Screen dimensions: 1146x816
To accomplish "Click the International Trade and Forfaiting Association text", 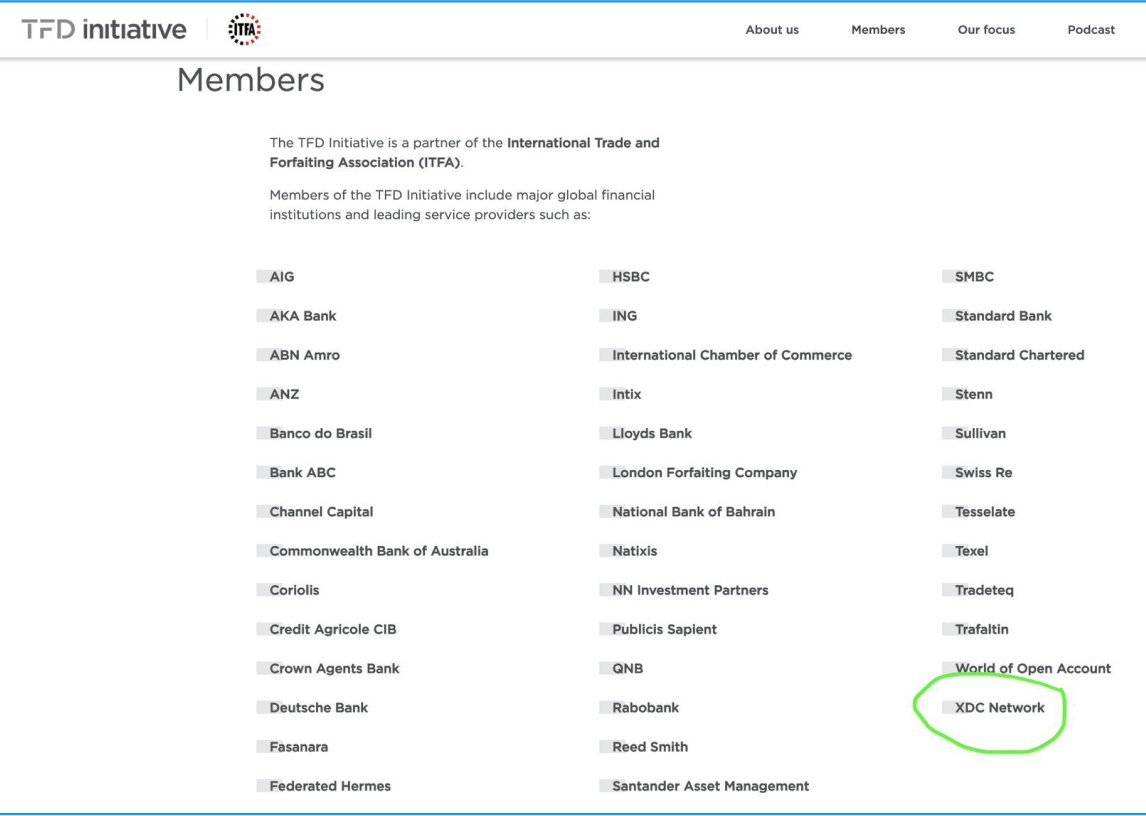I will (464, 152).
